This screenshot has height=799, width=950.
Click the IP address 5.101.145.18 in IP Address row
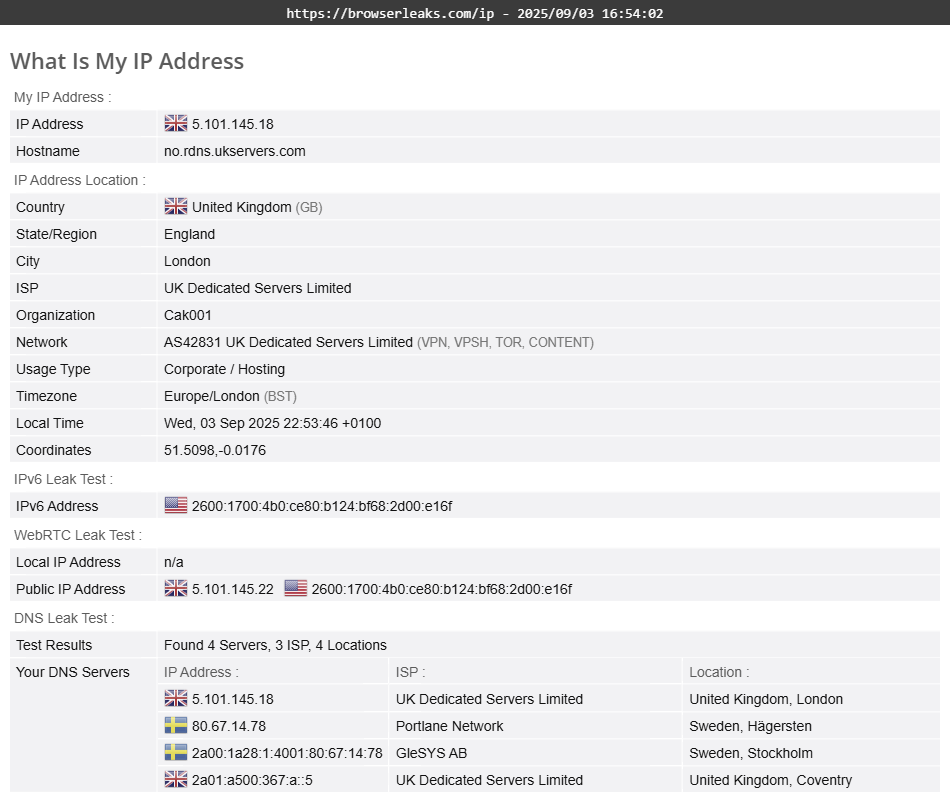(x=233, y=124)
